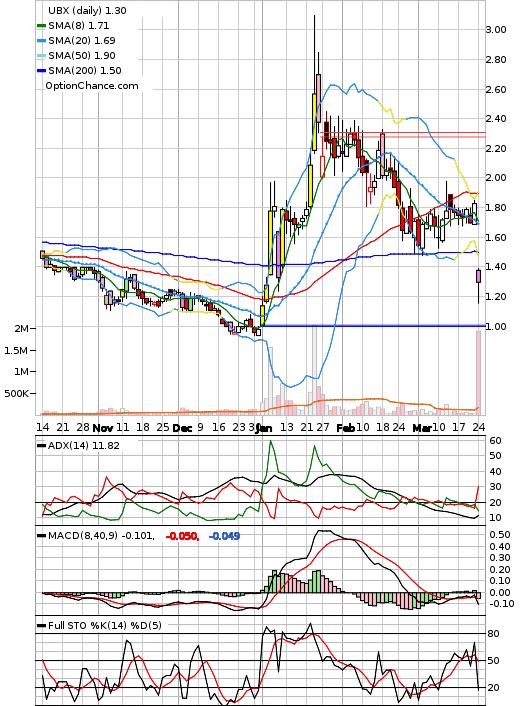The width and height of the screenshot is (526, 706).
Task: Click the red -0.050 MACD value
Action: click(182, 536)
